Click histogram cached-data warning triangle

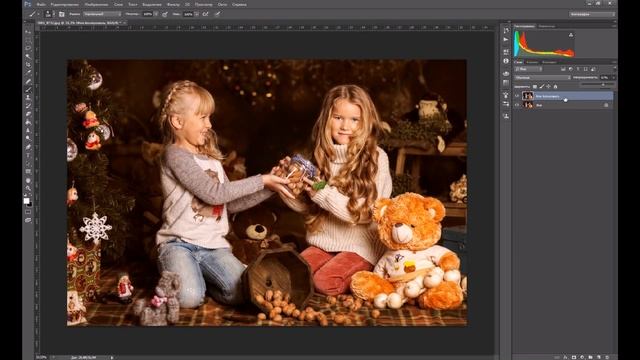[x=571, y=35]
